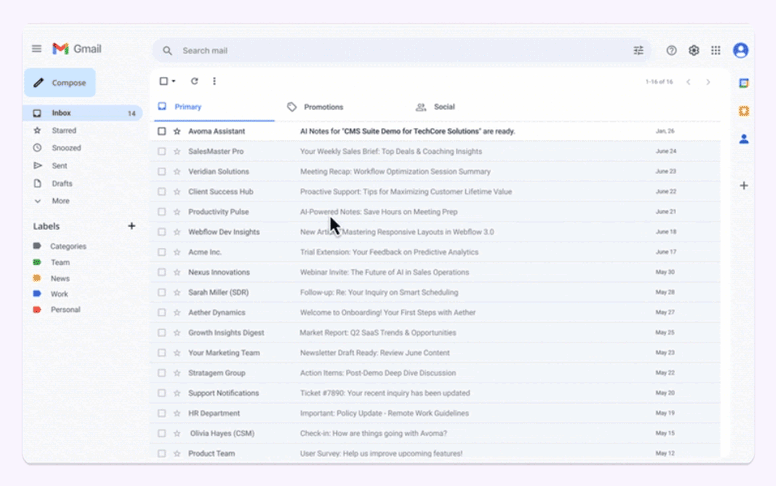
Task: Open Contacts side panel icon
Action: tap(744, 139)
